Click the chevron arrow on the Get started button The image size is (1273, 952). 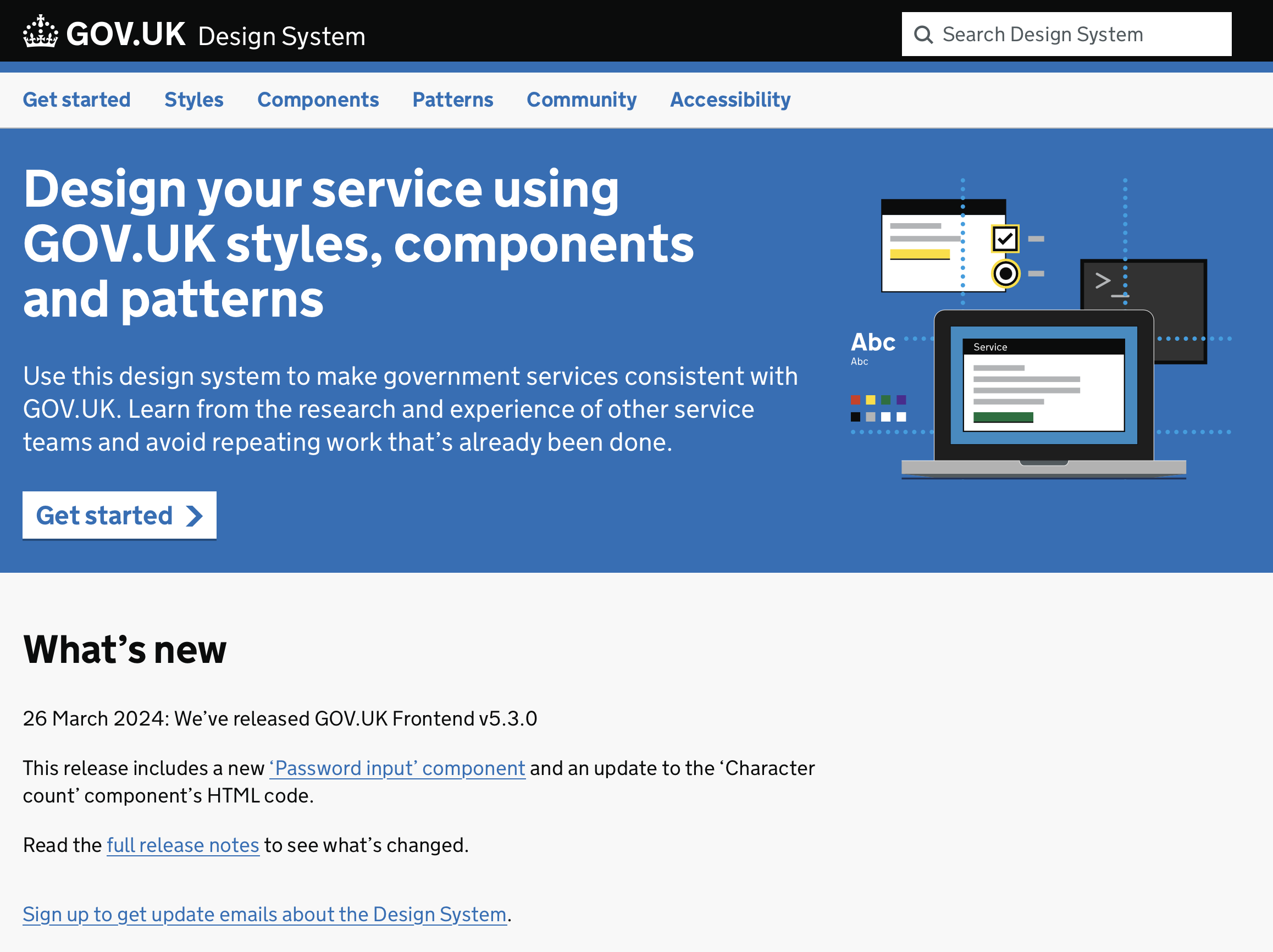click(195, 516)
